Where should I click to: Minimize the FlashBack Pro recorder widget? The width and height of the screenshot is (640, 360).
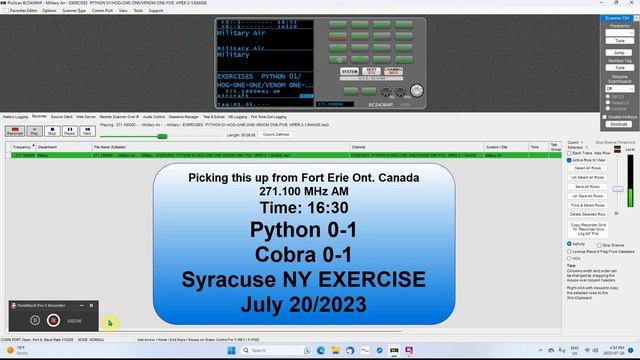click(81, 305)
